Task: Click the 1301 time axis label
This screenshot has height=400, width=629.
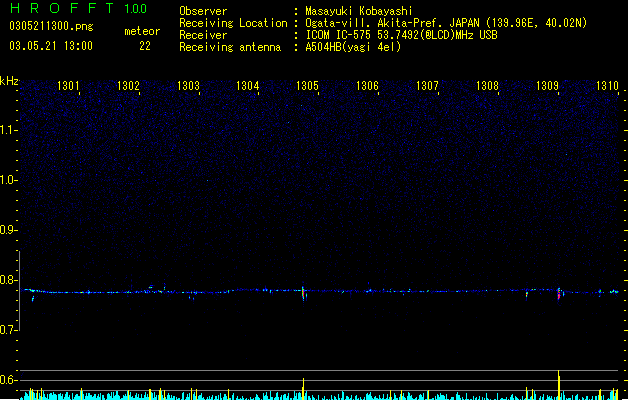Action: tap(68, 85)
